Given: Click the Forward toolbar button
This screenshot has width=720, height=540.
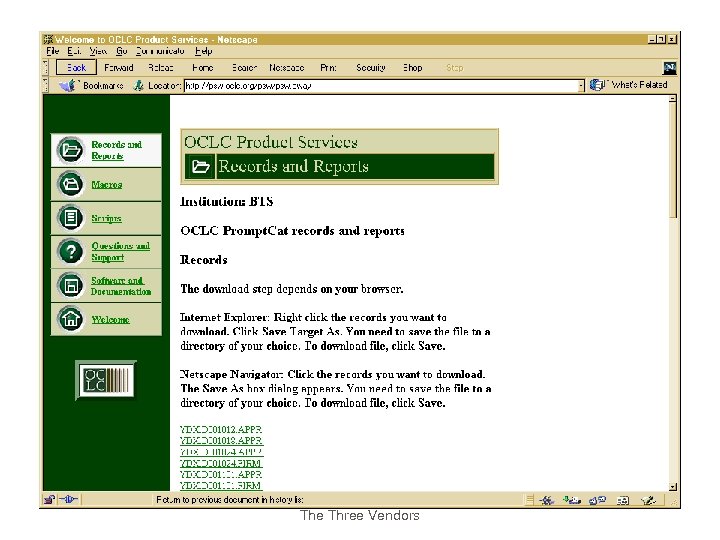Looking at the screenshot, I should (118, 68).
